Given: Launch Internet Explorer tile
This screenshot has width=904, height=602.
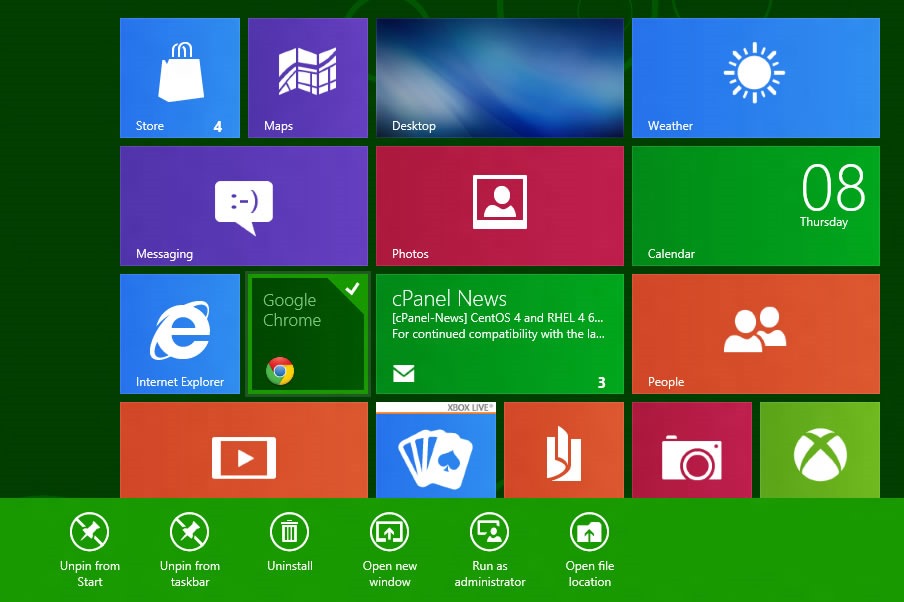Looking at the screenshot, I should pos(180,333).
